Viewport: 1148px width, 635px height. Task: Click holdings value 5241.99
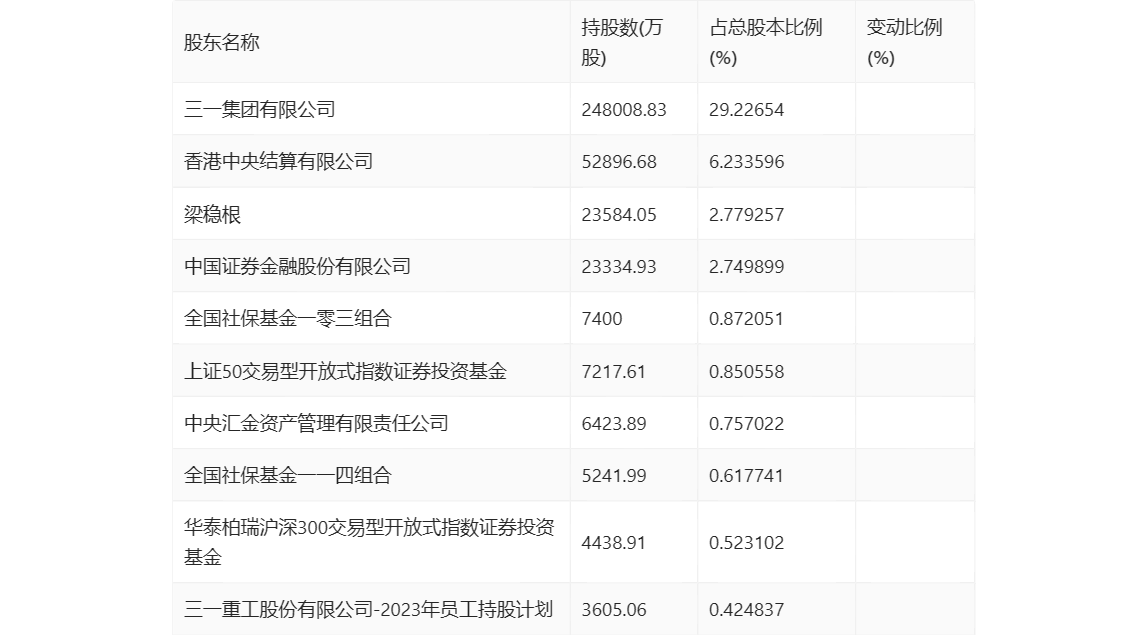coord(614,475)
